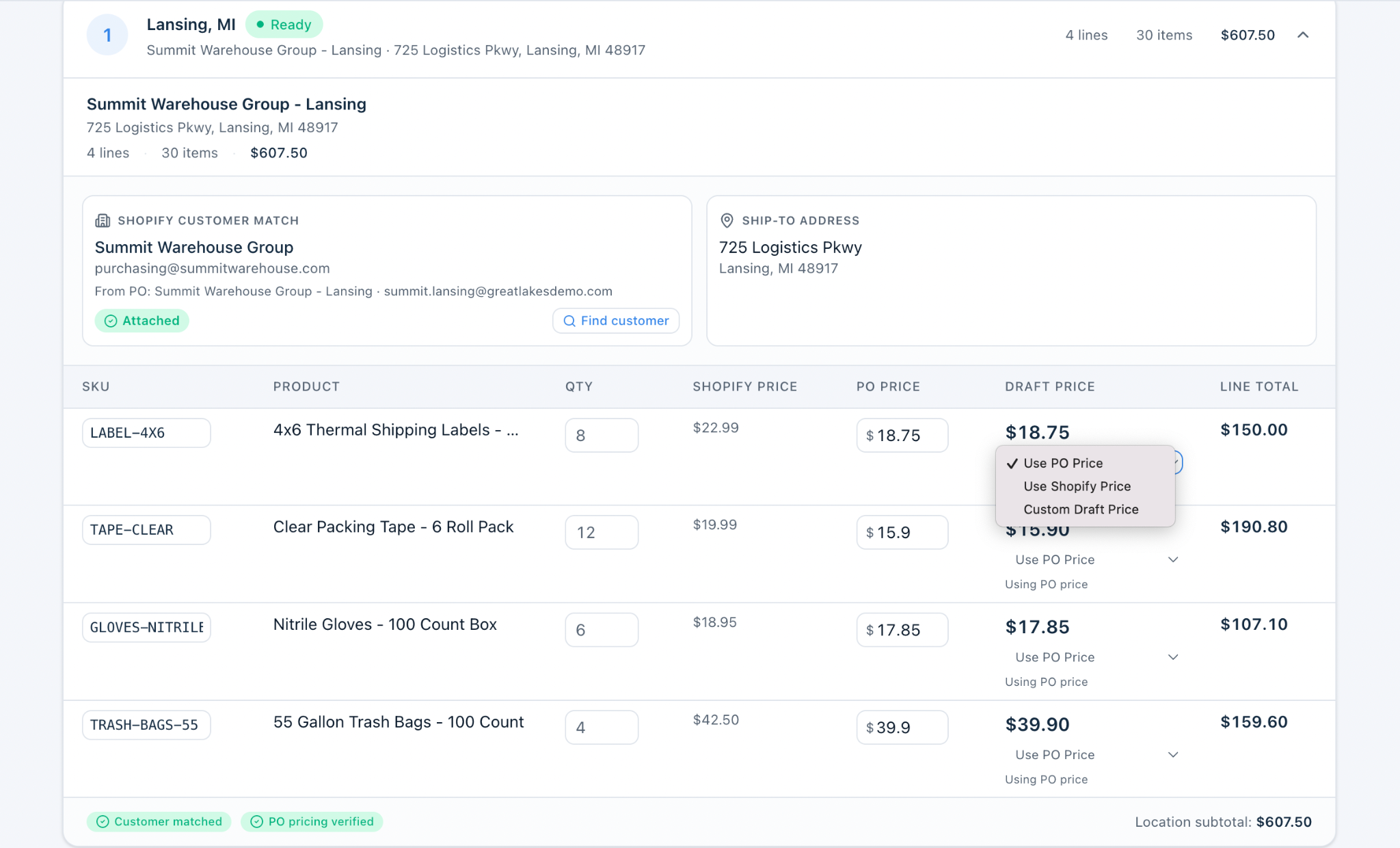
Task: Click the Customer matched badge
Action: (159, 821)
